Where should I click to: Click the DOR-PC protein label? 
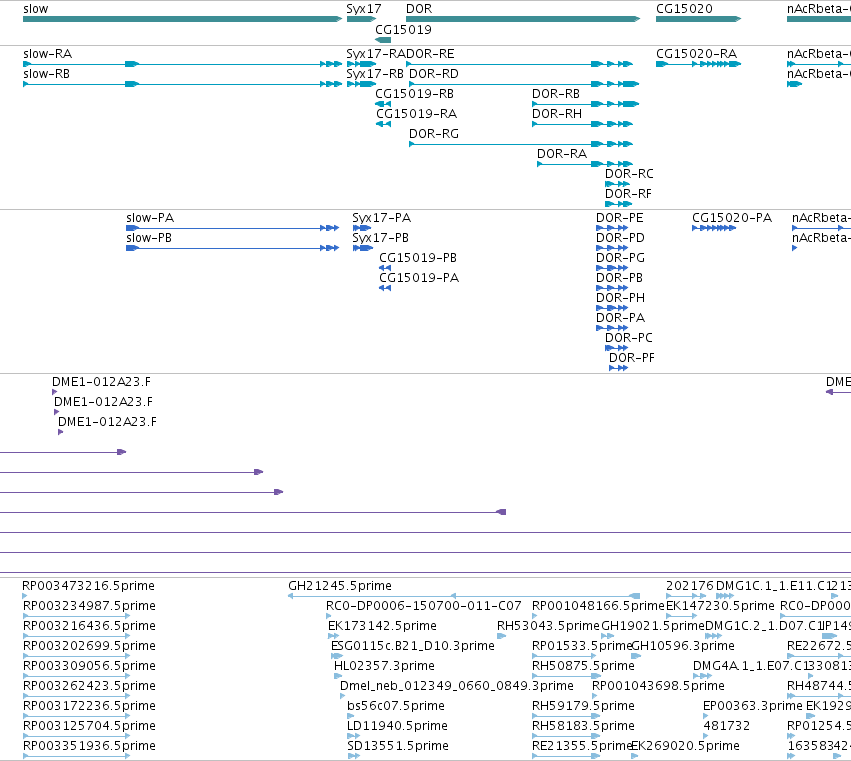click(629, 338)
